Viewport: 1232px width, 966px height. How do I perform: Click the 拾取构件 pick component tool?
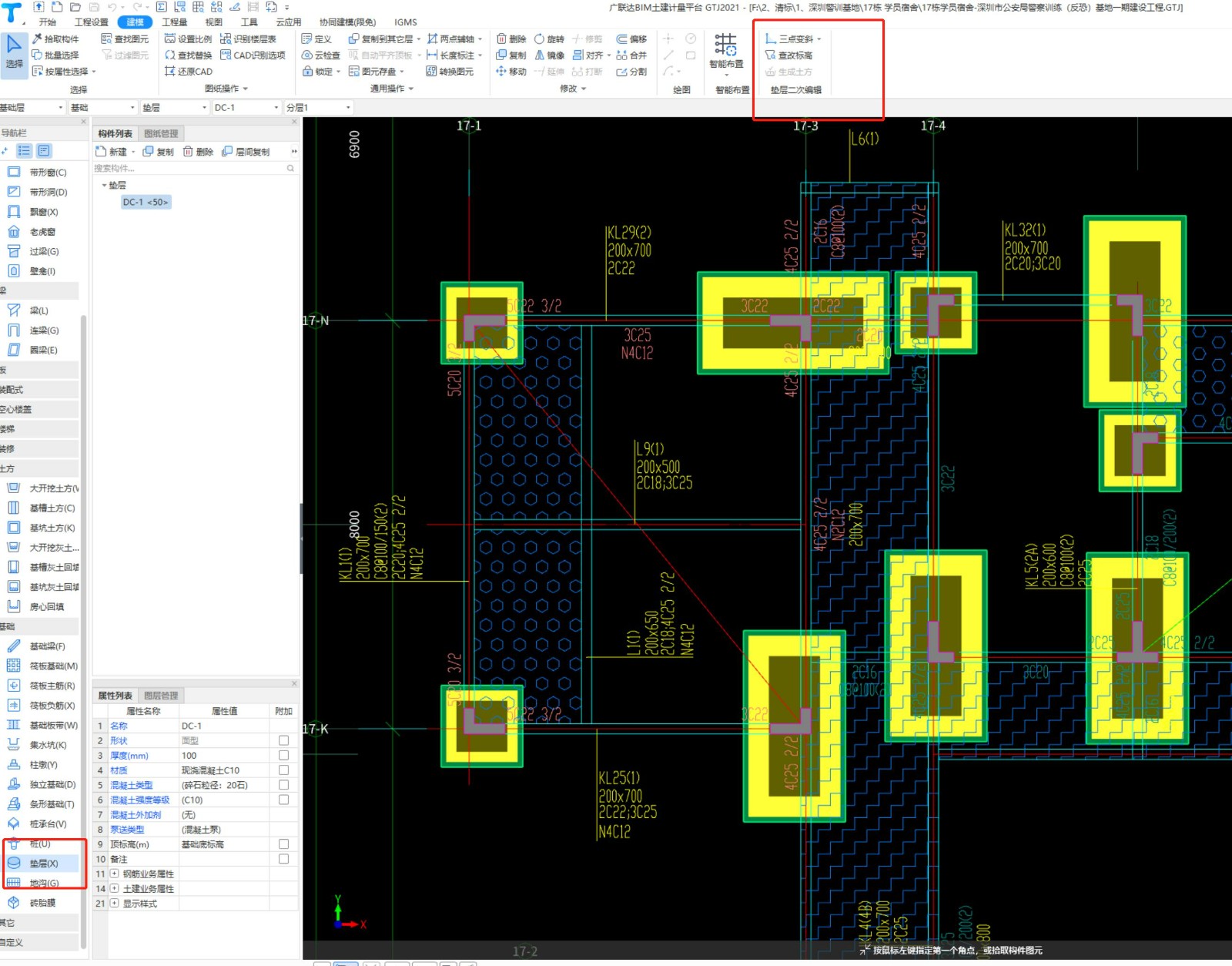pyautogui.click(x=55, y=39)
